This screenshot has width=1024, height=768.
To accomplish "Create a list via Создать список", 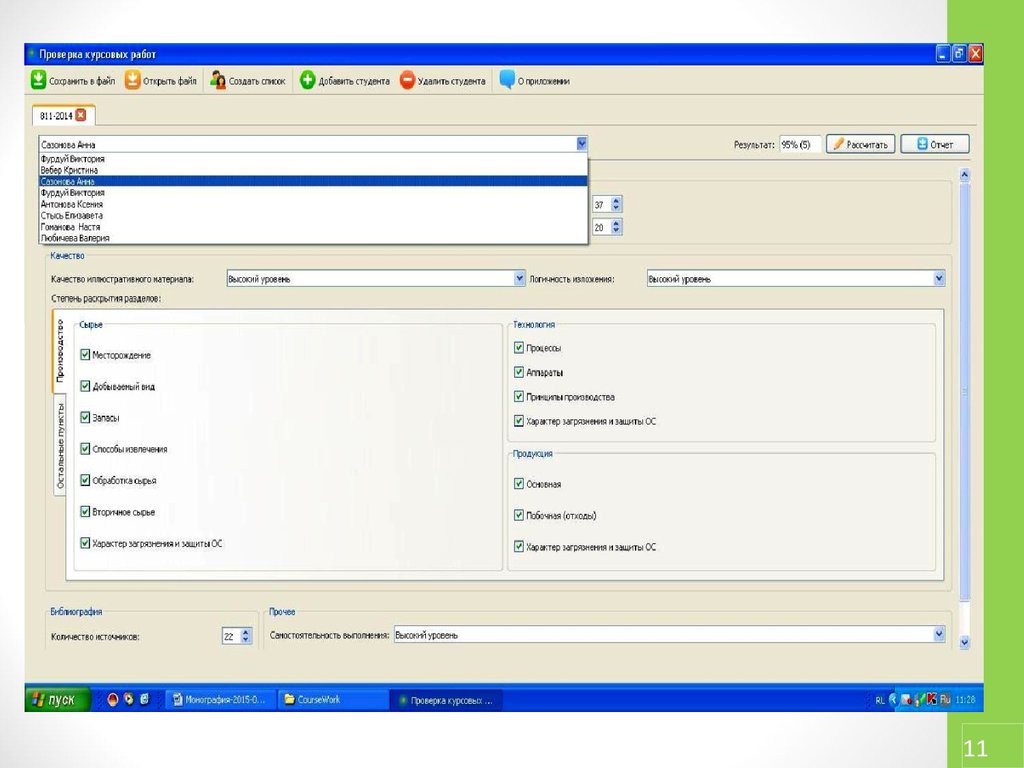I will point(248,80).
